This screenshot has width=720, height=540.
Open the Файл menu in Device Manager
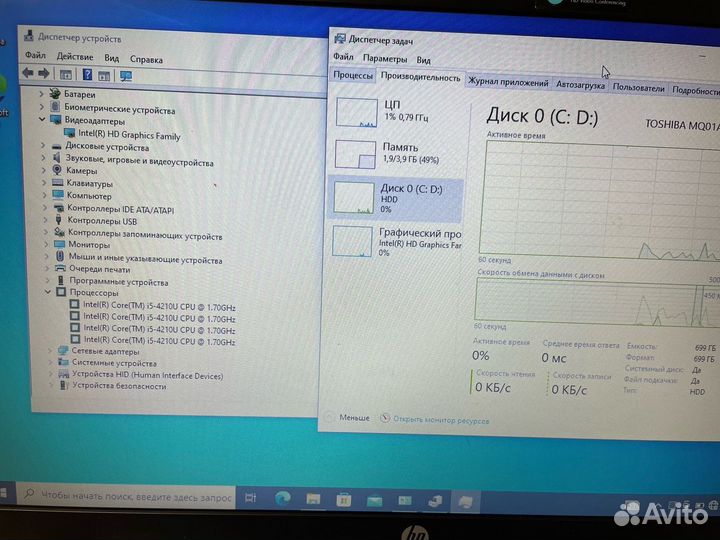coord(35,56)
